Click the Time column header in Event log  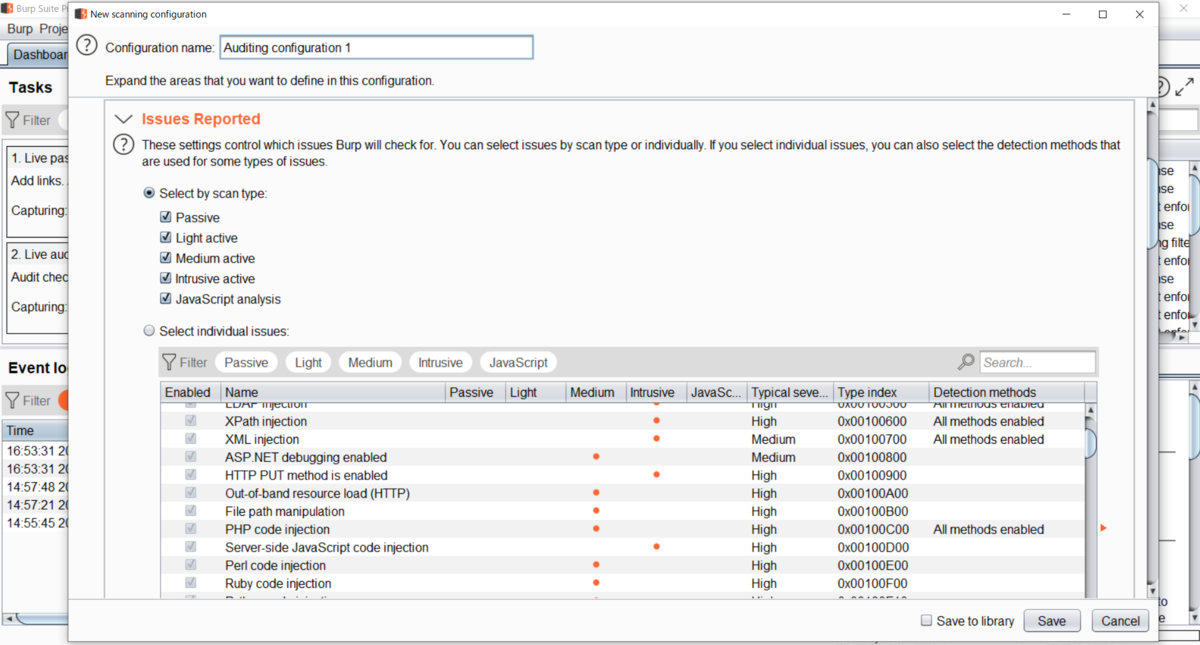click(36, 431)
